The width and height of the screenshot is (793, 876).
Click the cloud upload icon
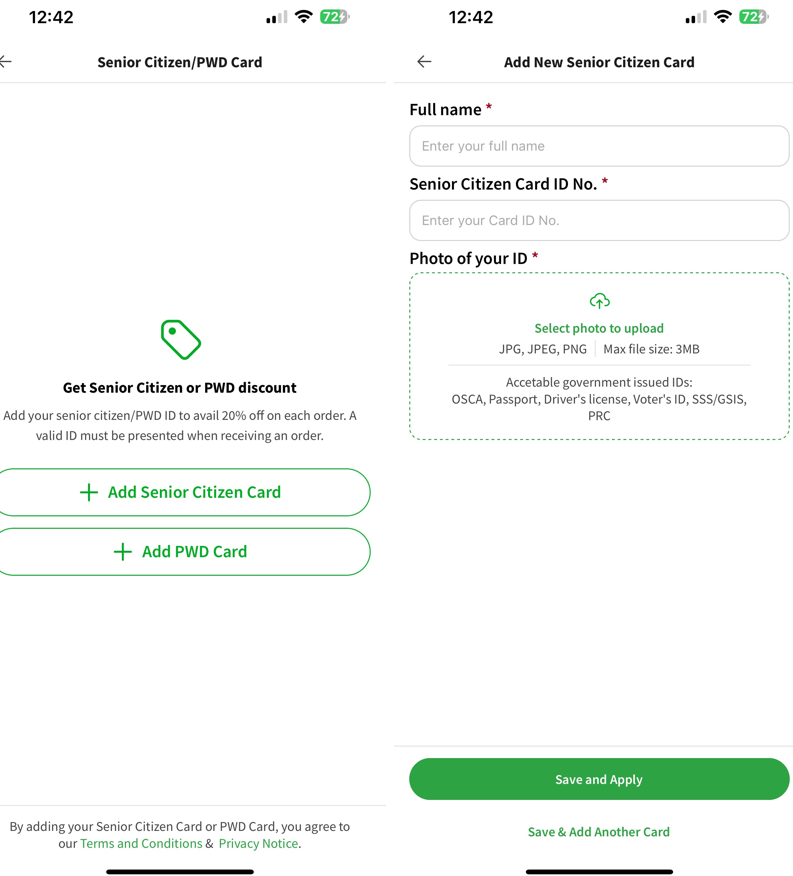(x=599, y=301)
